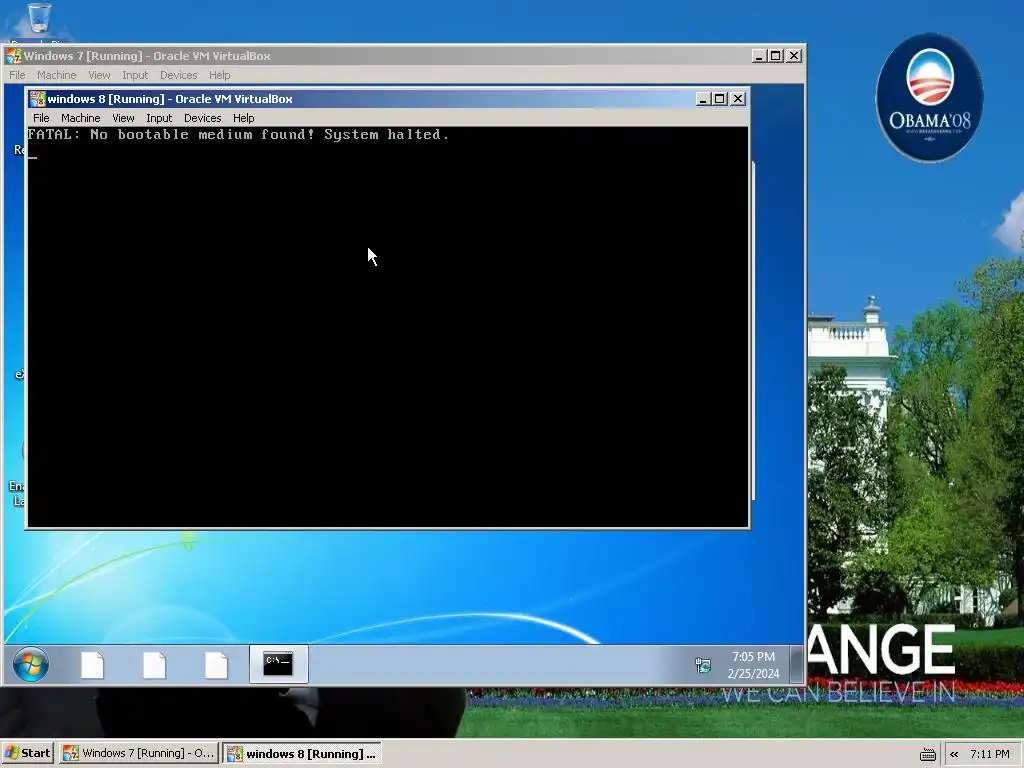Click the Obama '08 desktop gadget
Image resolution: width=1024 pixels, height=768 pixels.
coord(929,98)
